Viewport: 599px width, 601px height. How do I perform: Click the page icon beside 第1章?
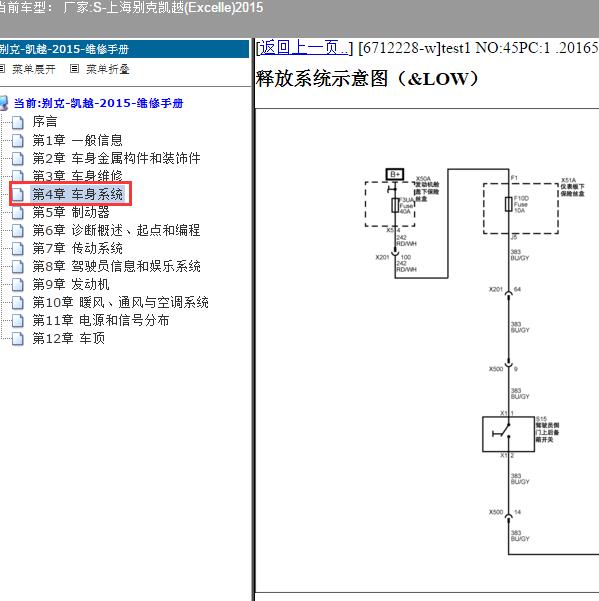(18, 141)
